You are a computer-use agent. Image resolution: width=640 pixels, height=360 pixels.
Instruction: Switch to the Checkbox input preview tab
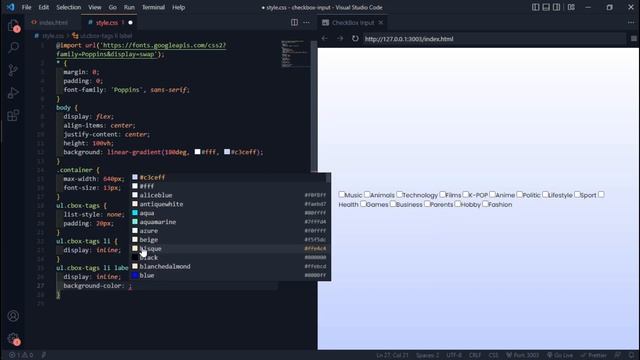(353, 22)
